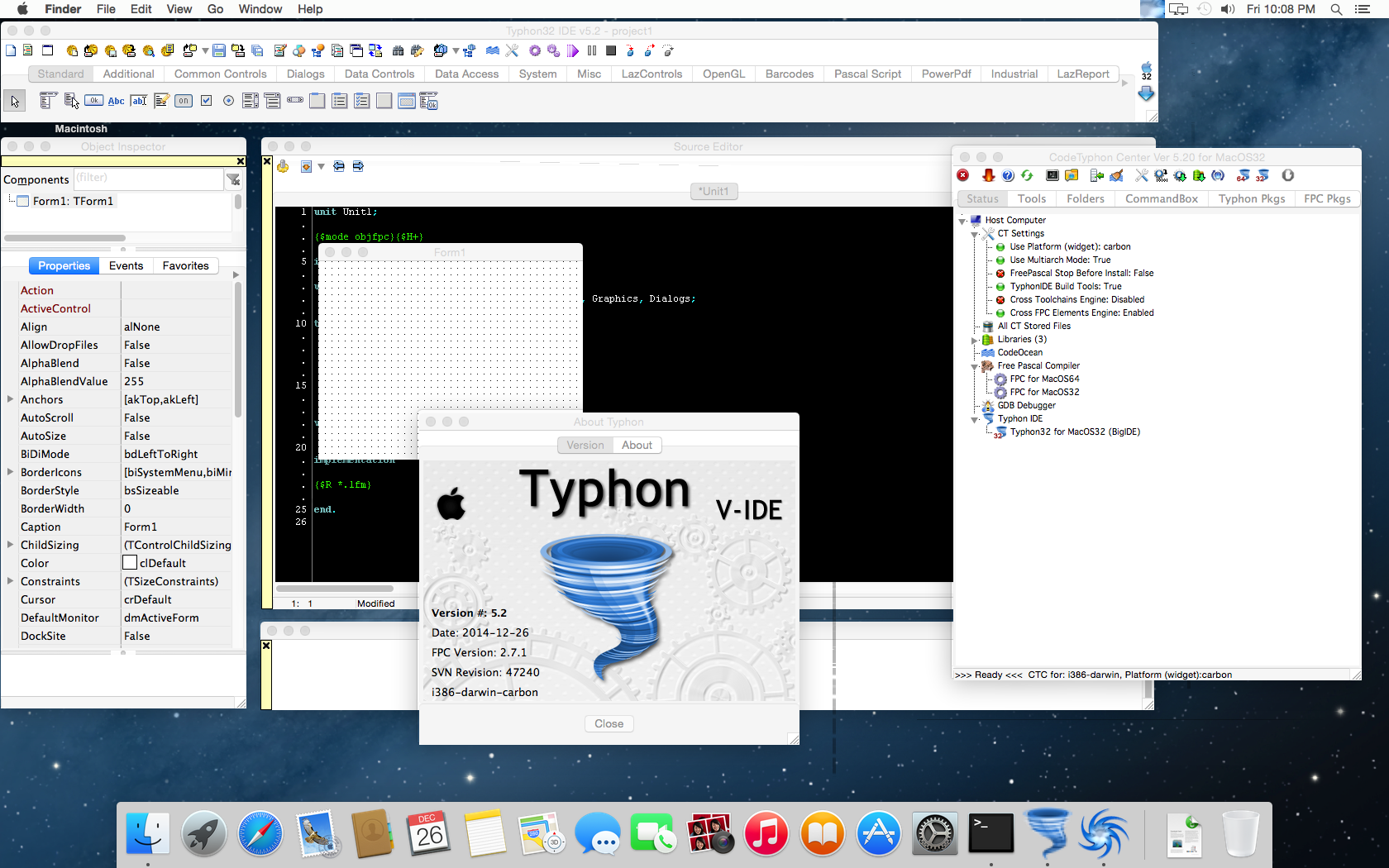Switch to Events tab in Object Inspector

(126, 265)
